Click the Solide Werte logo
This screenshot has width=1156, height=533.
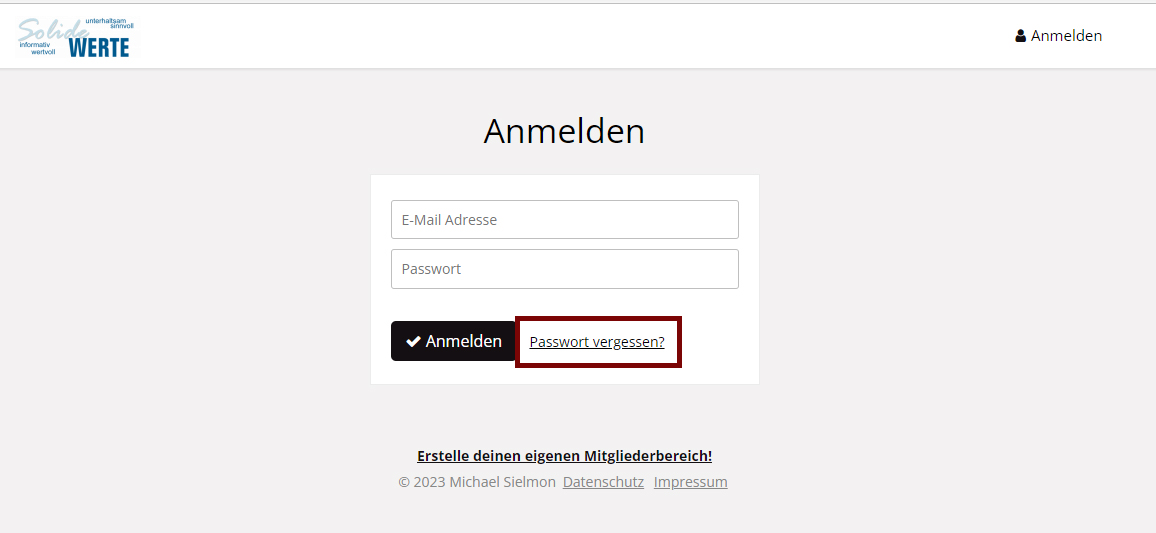[75, 37]
